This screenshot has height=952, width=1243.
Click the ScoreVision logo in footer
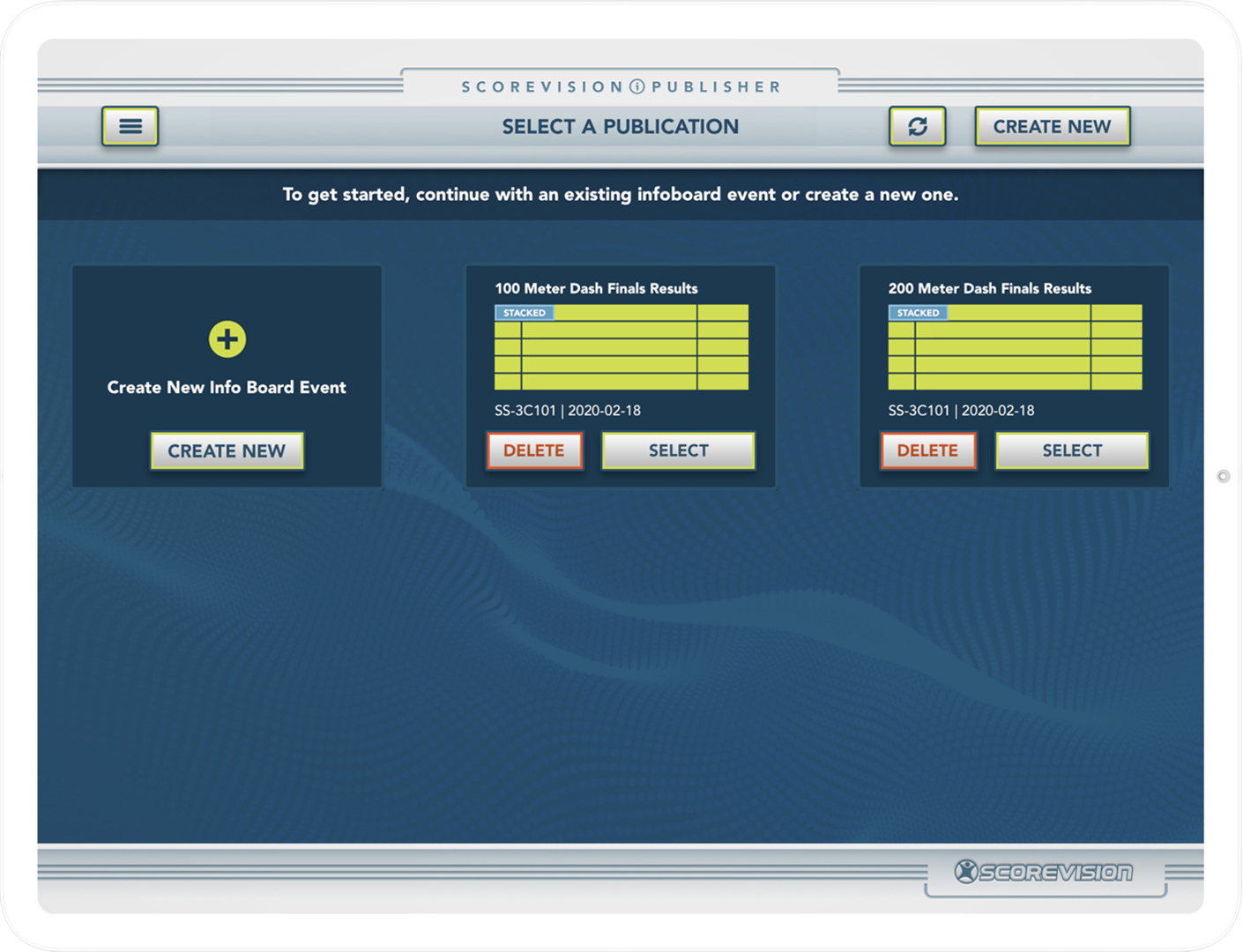[x=1044, y=872]
